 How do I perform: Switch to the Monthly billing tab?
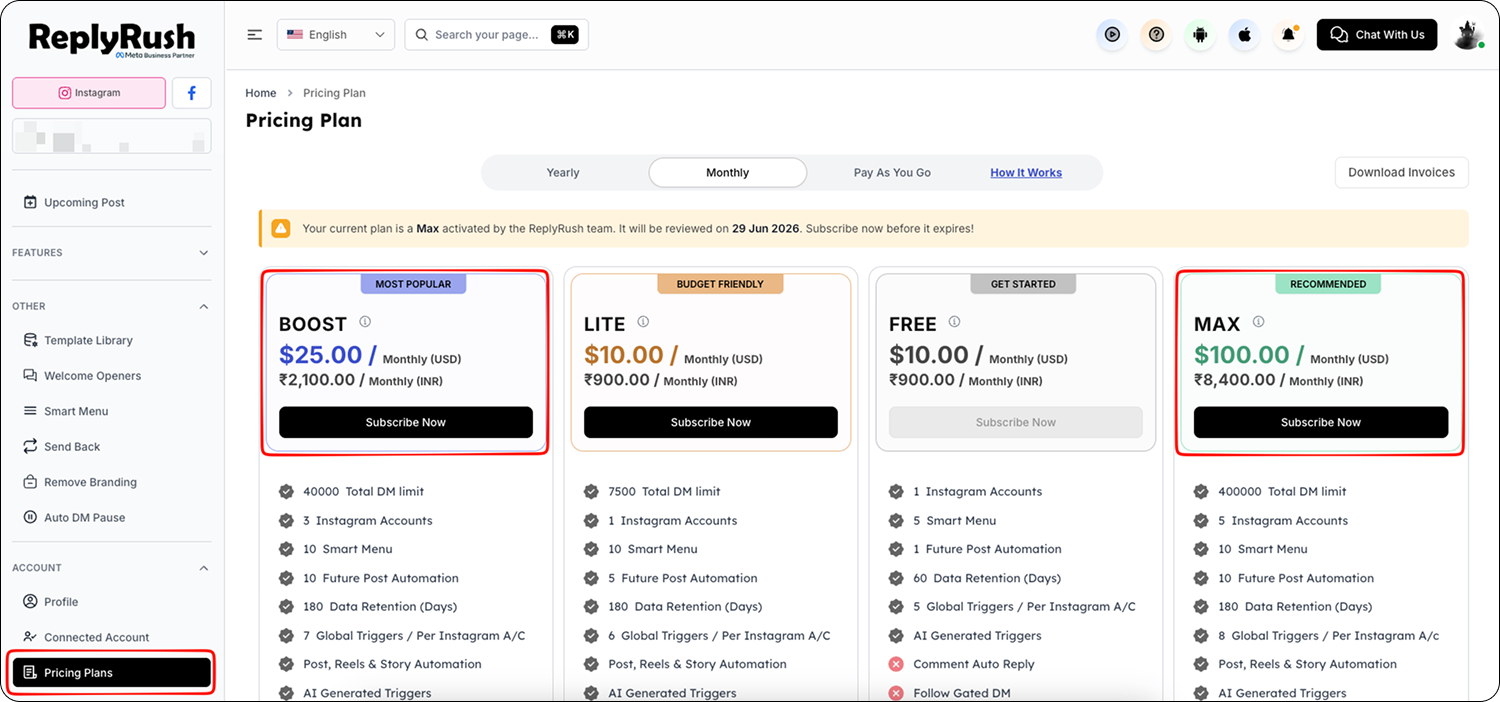point(728,173)
